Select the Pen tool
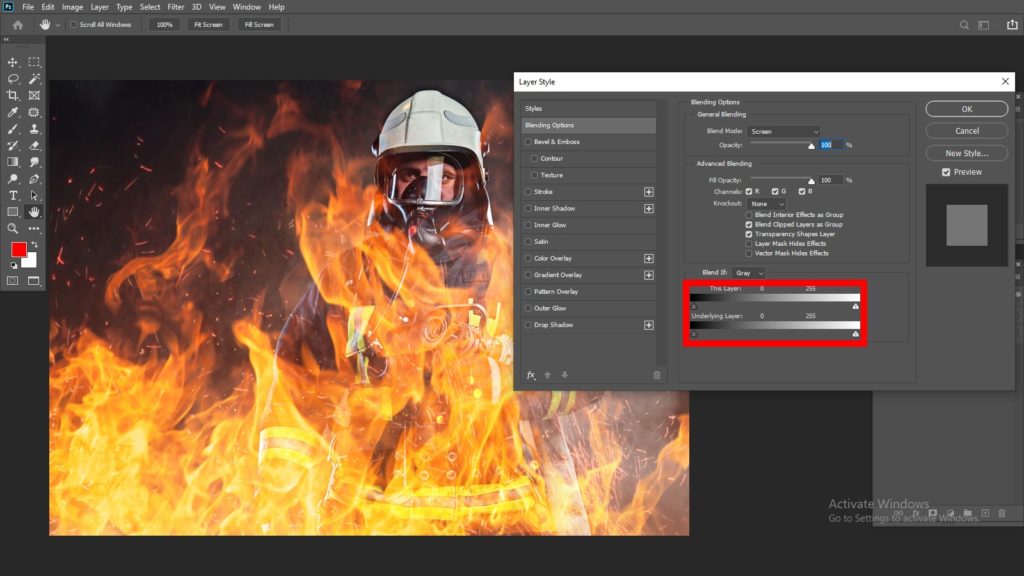Viewport: 1024px width, 576px height. [34, 179]
